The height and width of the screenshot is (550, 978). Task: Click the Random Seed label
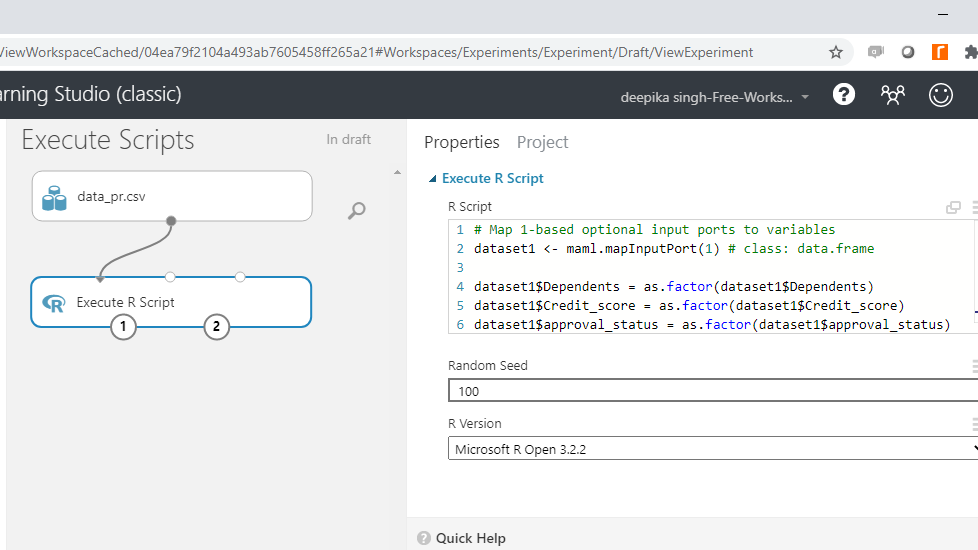click(x=488, y=365)
